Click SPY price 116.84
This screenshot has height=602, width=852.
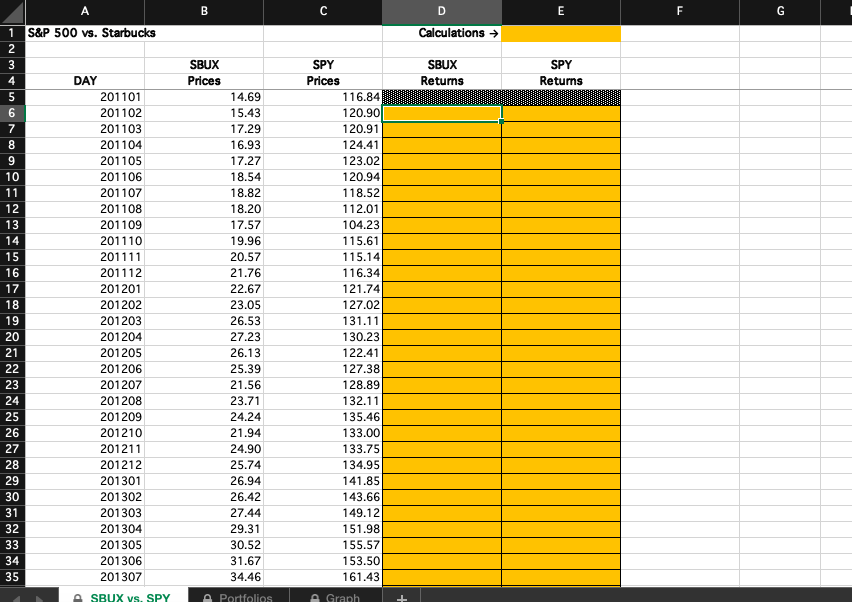[323, 97]
